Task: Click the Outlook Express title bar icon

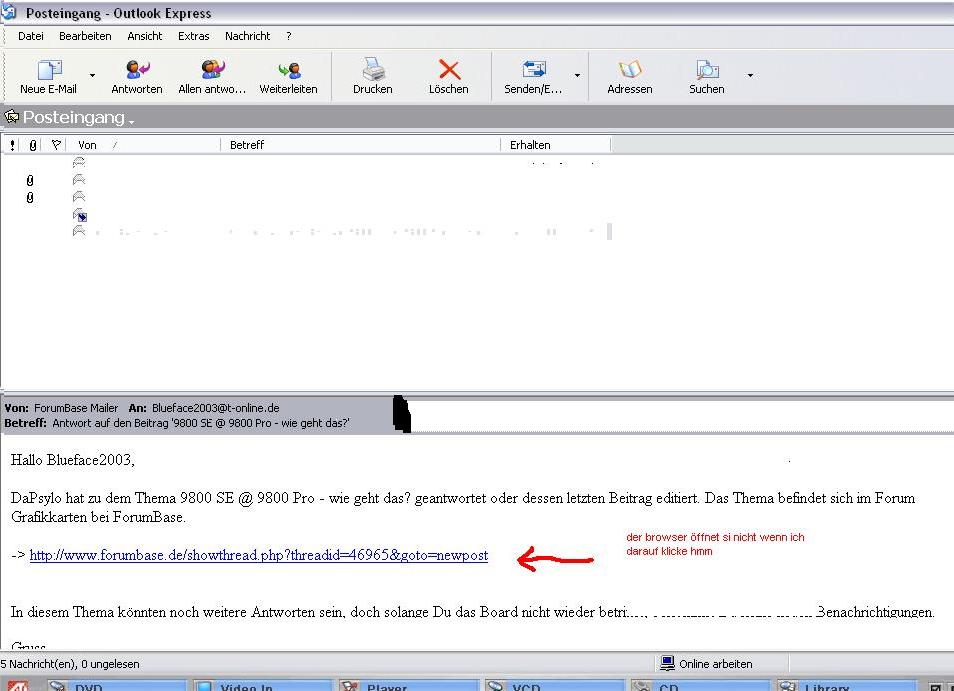Action: tap(9, 12)
